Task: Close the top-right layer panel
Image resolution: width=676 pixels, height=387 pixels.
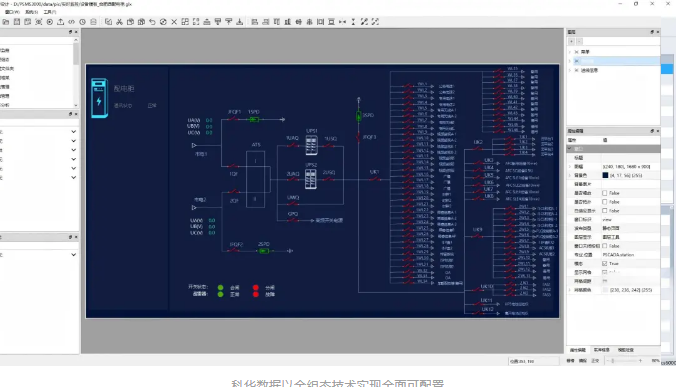Action: 657,32
